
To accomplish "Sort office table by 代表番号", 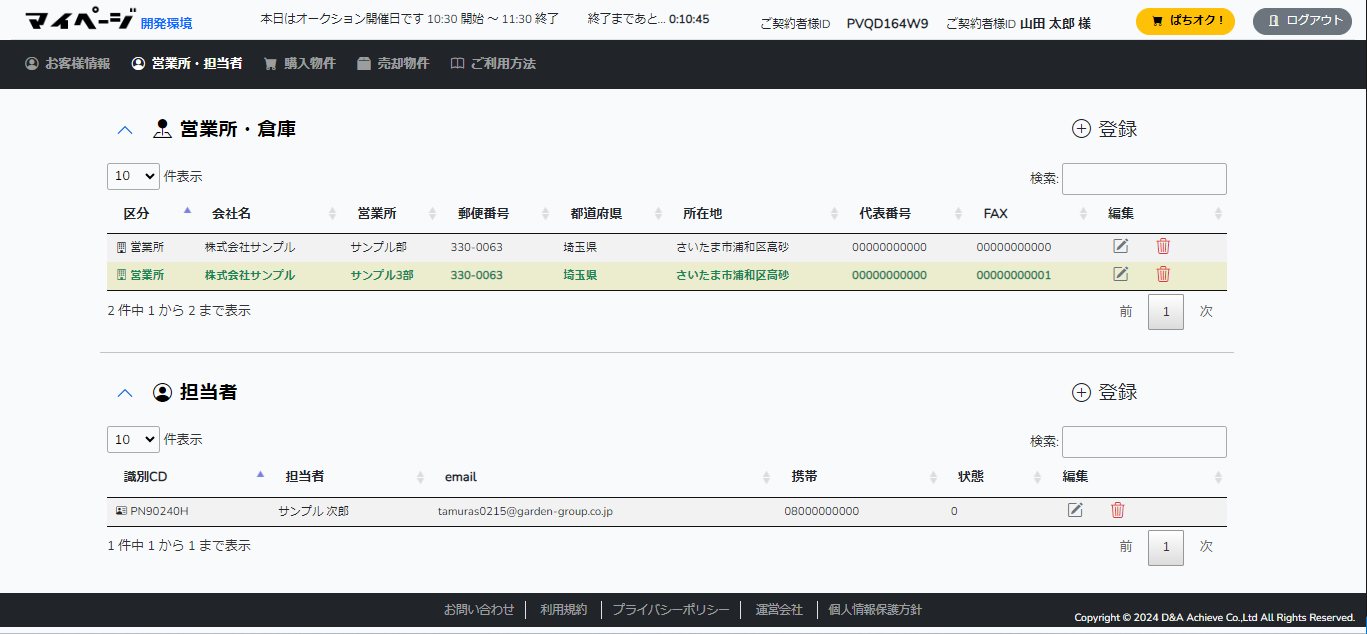I will pyautogui.click(x=906, y=213).
